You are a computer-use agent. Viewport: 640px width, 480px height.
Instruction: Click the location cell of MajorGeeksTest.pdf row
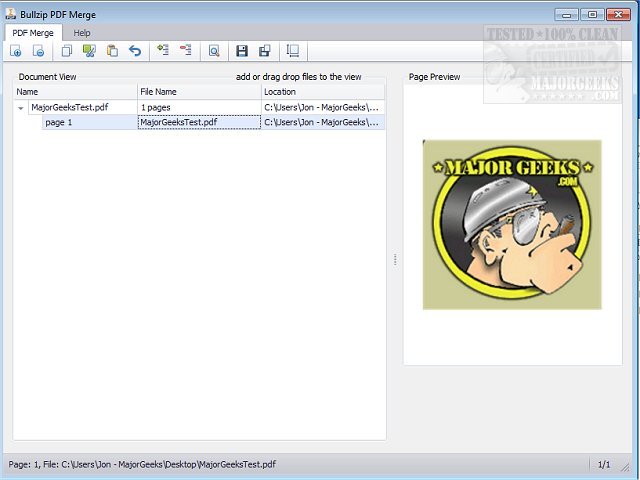(323, 107)
